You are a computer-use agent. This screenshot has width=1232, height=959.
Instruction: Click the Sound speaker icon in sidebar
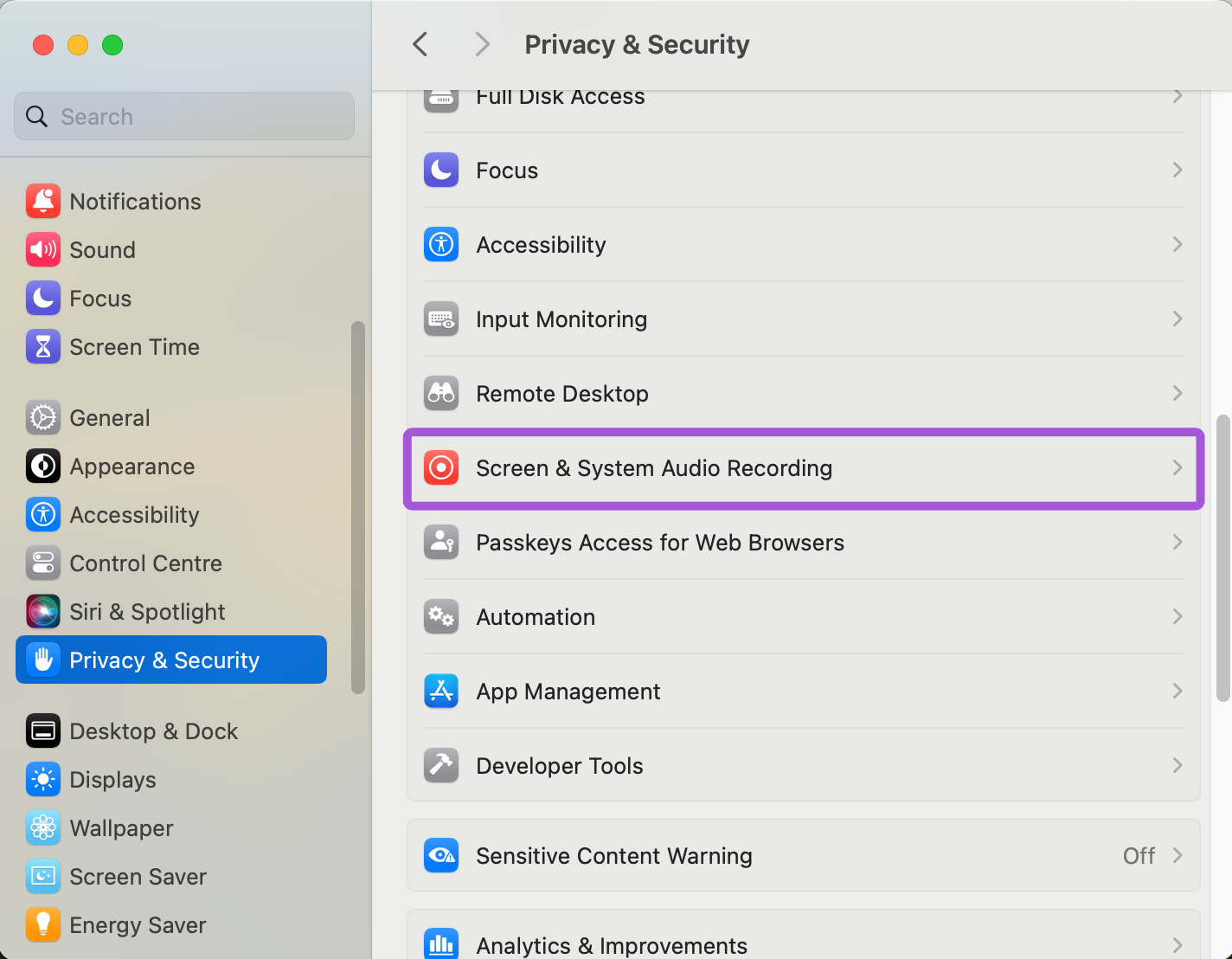(43, 249)
